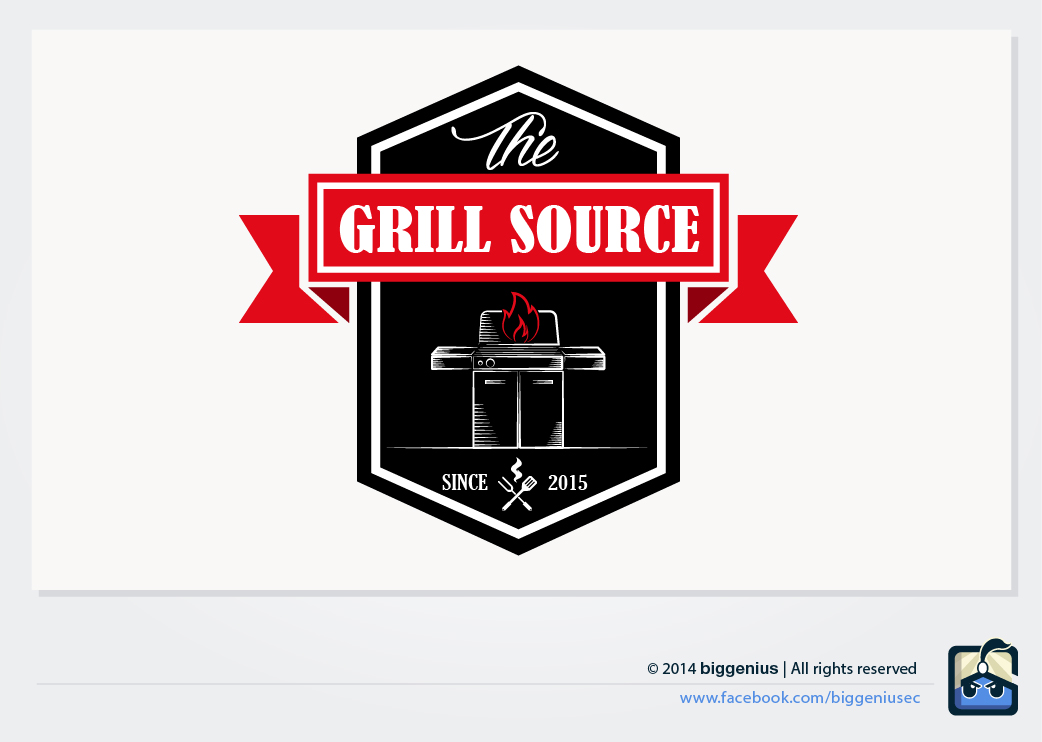Click the bold biggenius name

point(739,669)
